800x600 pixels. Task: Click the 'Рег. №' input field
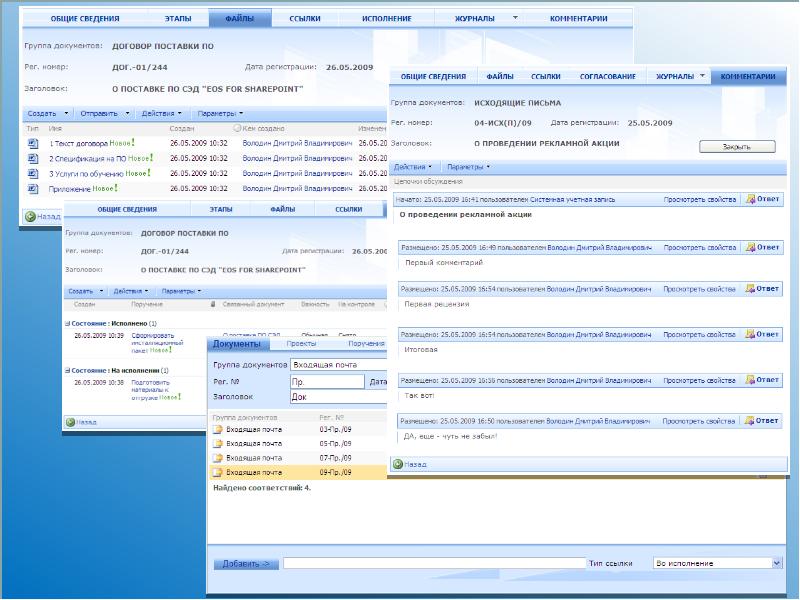(x=326, y=381)
